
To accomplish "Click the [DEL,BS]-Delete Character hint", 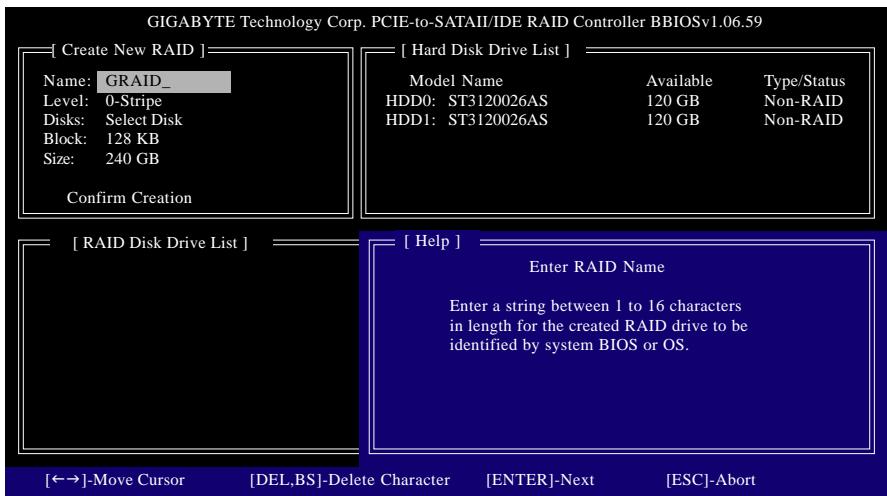I will point(350,480).
